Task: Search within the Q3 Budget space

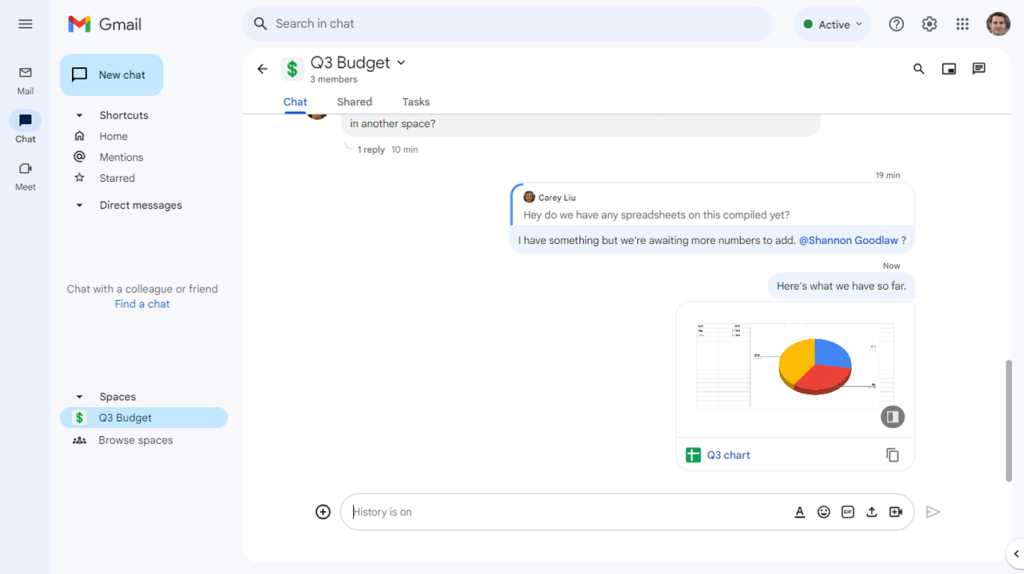Action: click(x=918, y=69)
